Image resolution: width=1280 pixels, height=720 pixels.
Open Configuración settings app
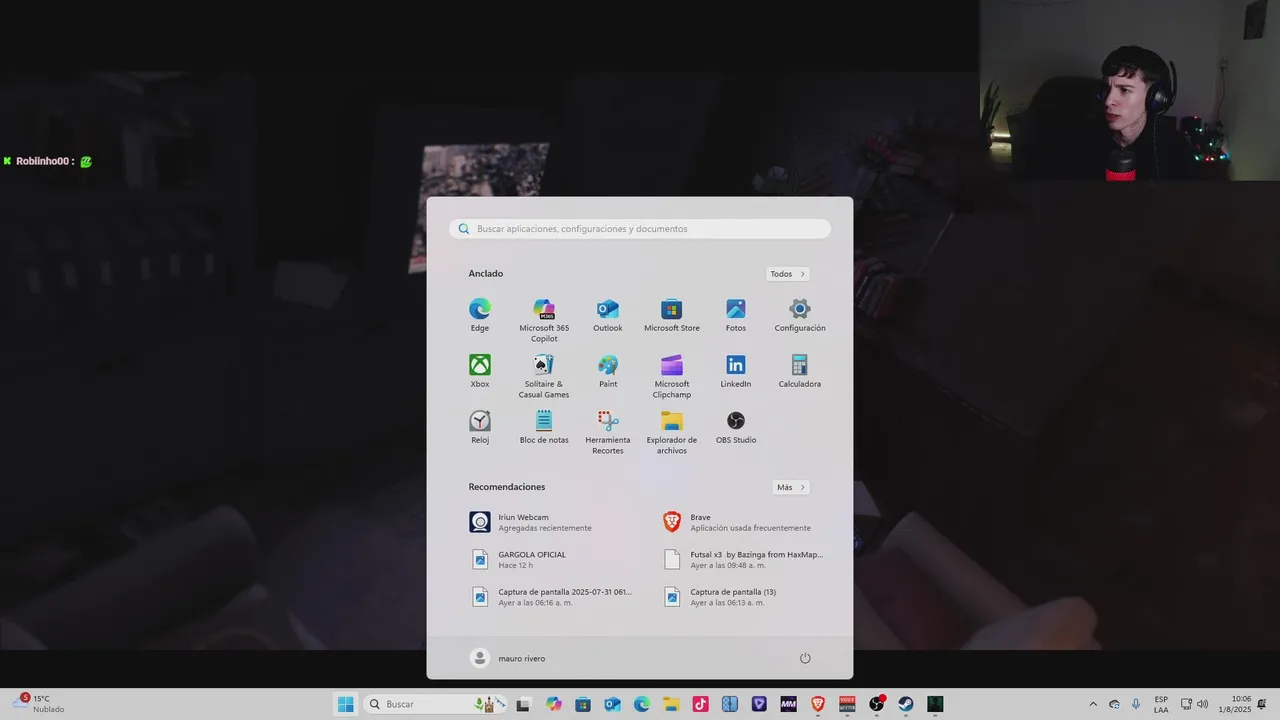tap(800, 314)
